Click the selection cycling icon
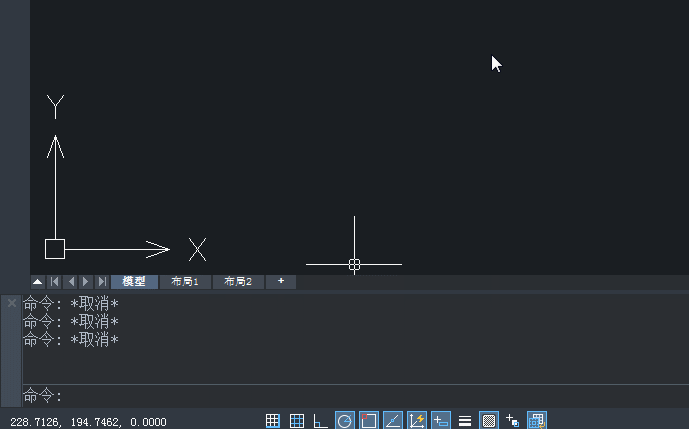This screenshot has height=429, width=689. [513, 421]
